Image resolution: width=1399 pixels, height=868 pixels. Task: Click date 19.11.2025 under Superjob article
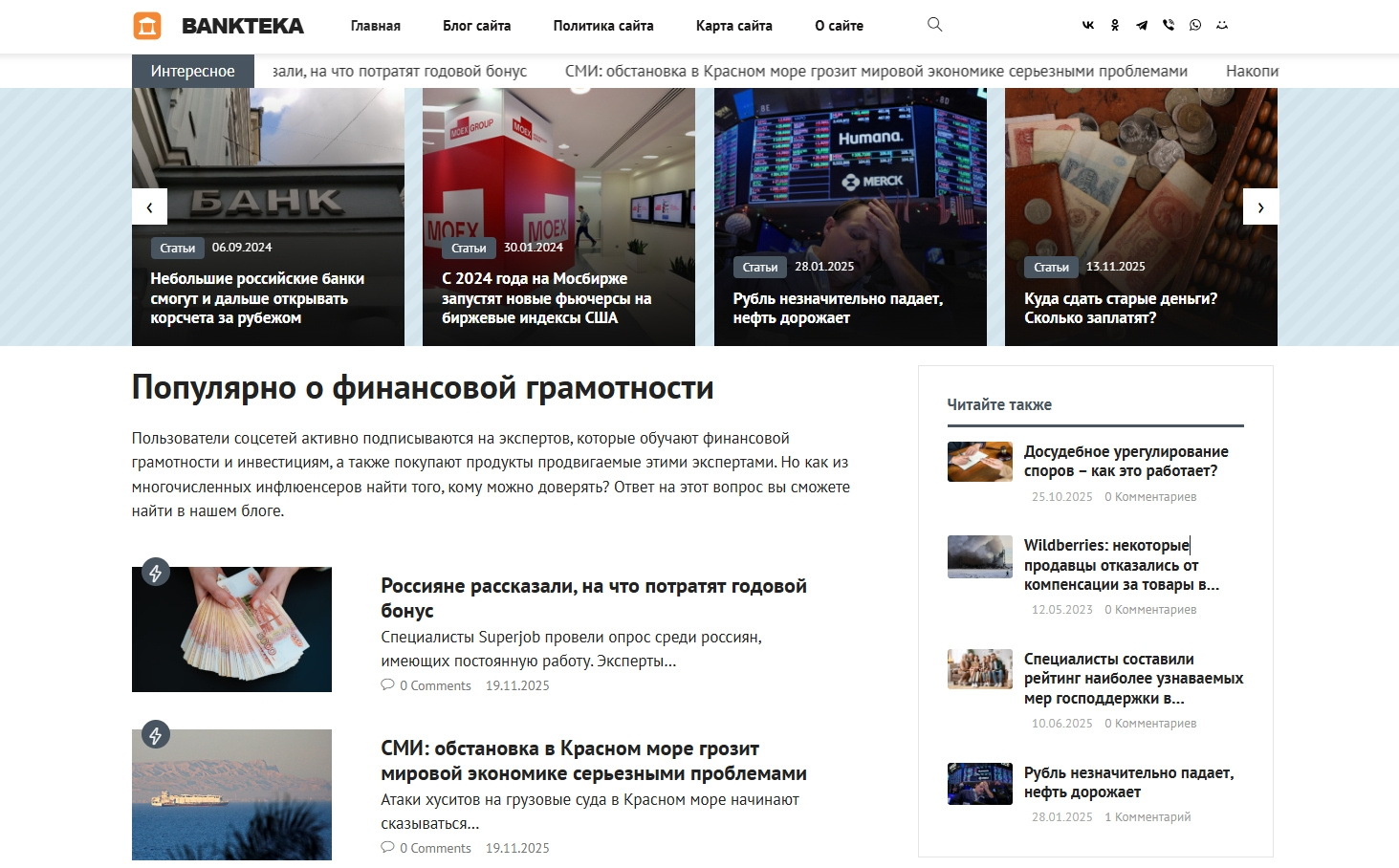coord(517,685)
